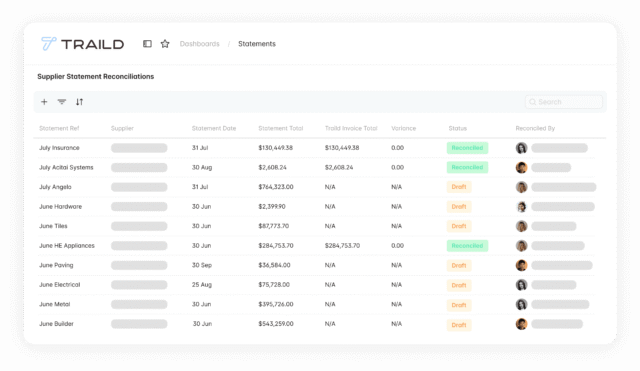Select the 25 Aug statement date
Screen dimensions: 640x371
point(202,285)
